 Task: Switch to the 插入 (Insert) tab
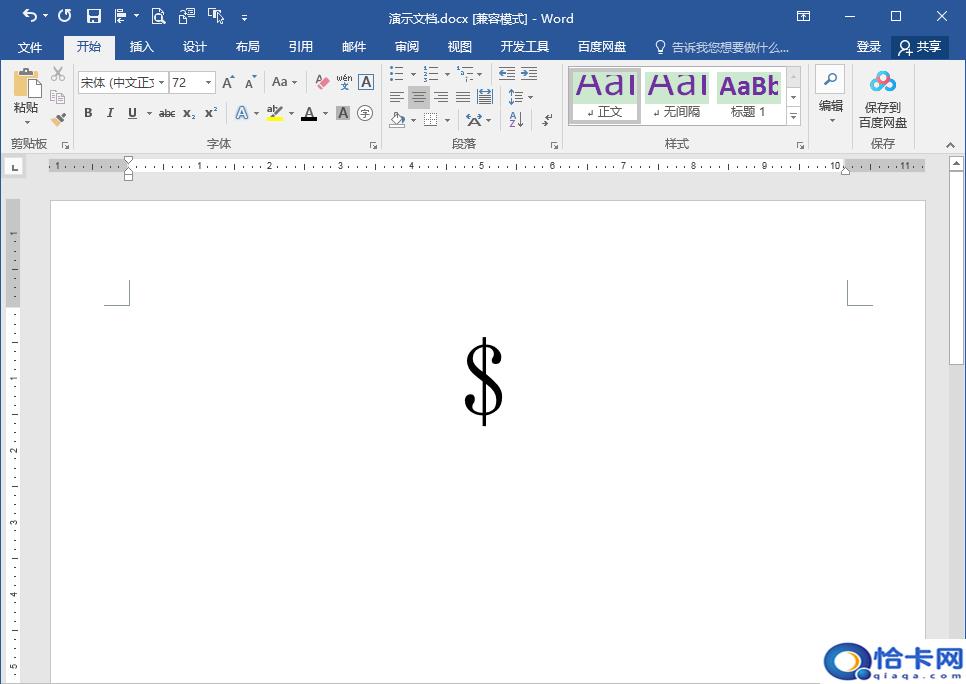142,47
